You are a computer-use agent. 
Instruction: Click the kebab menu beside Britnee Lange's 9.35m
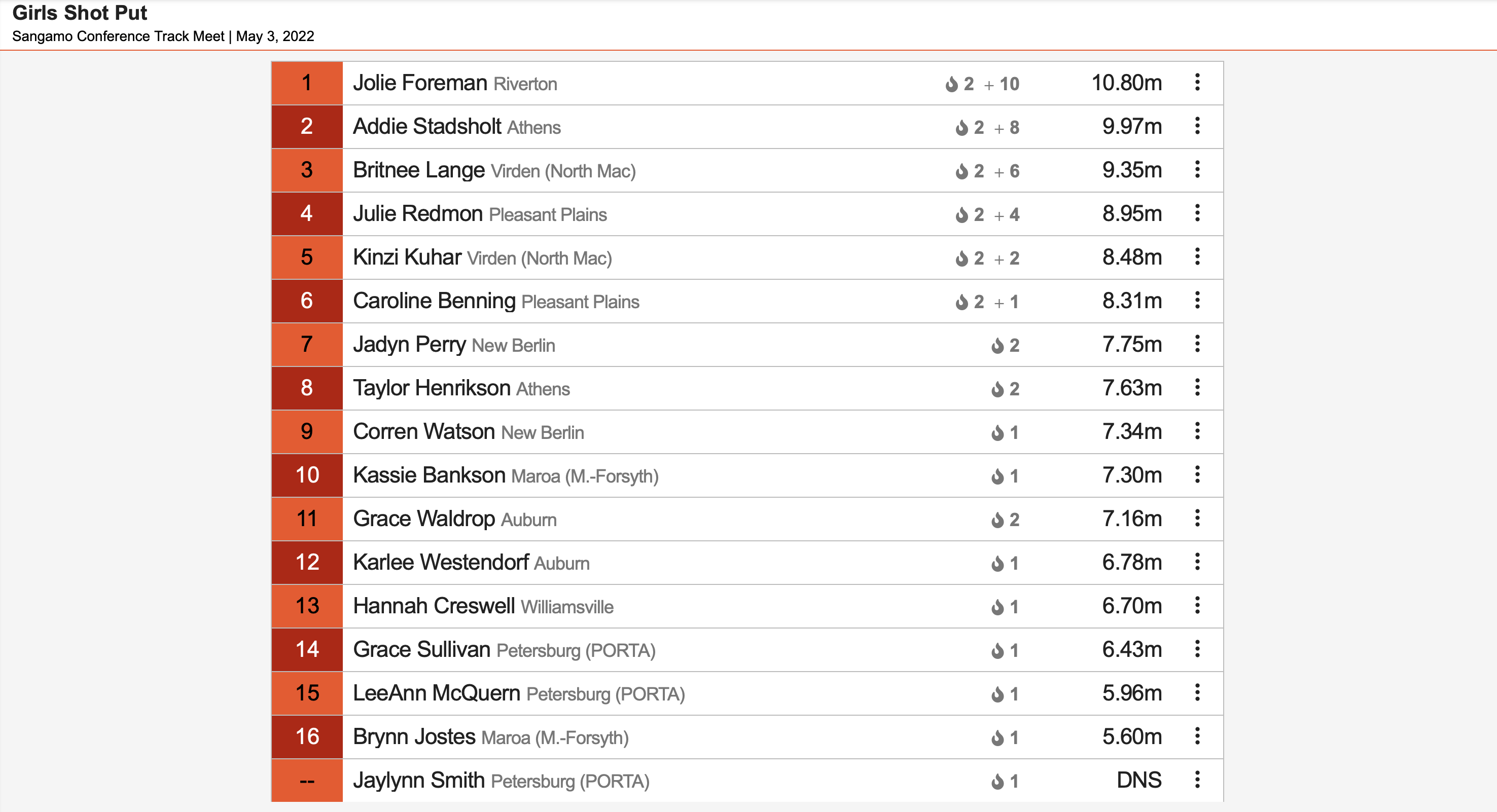(x=1197, y=170)
